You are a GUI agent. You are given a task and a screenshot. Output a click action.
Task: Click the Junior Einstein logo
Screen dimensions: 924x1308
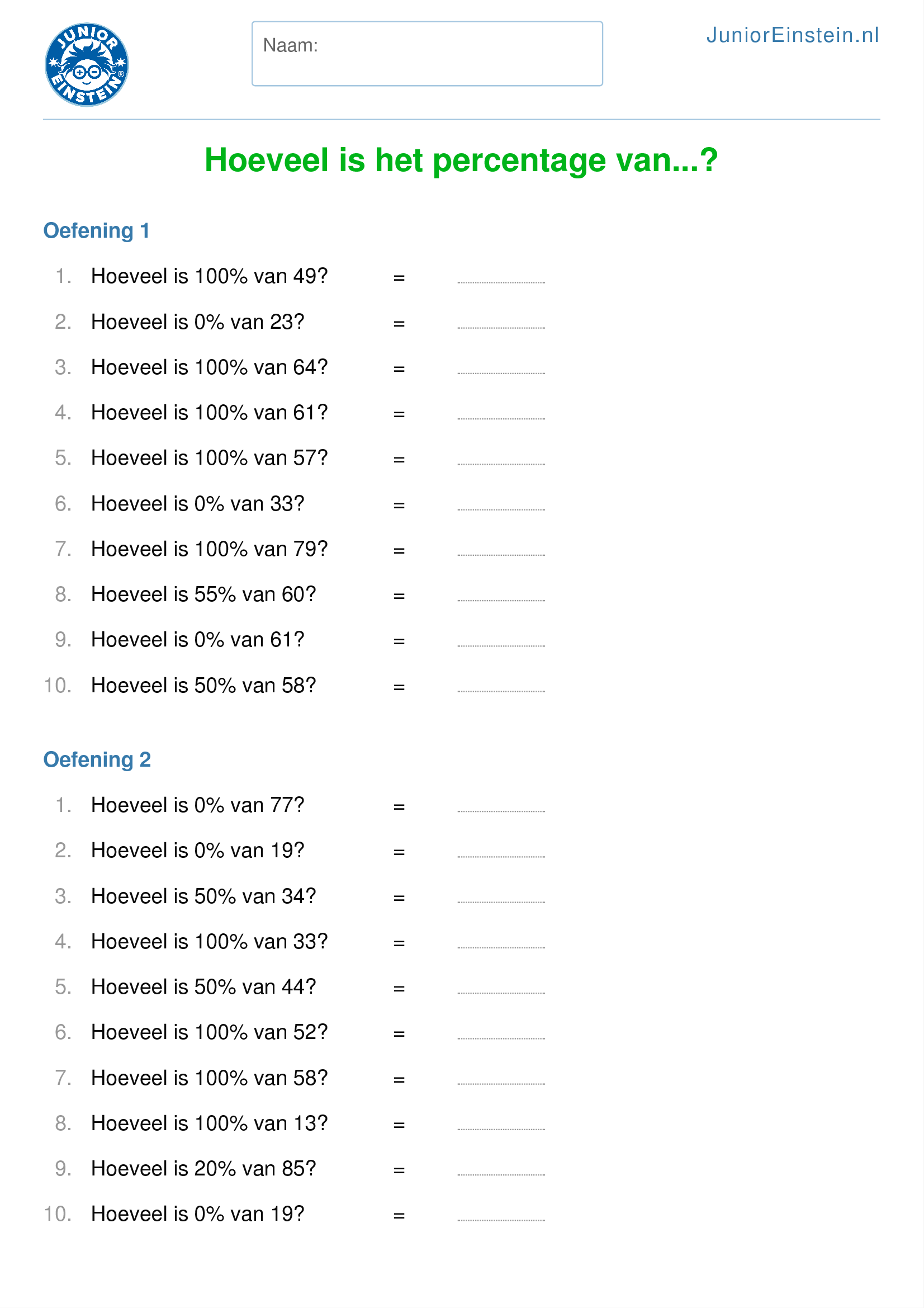click(87, 64)
